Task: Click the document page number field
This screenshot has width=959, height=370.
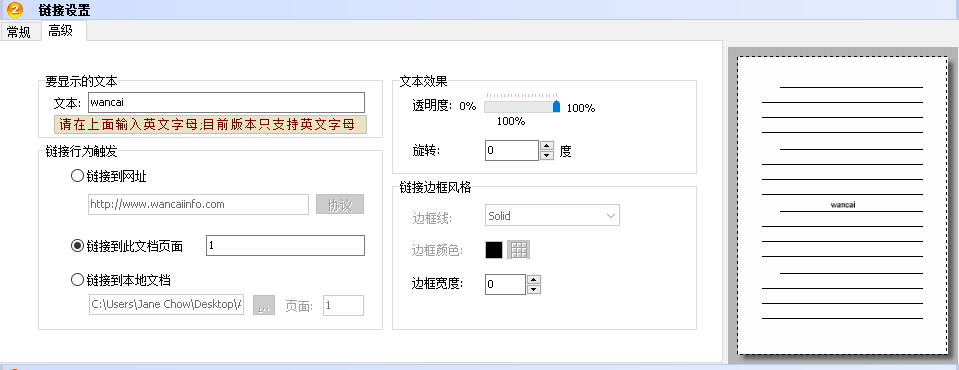Action: tap(286, 245)
